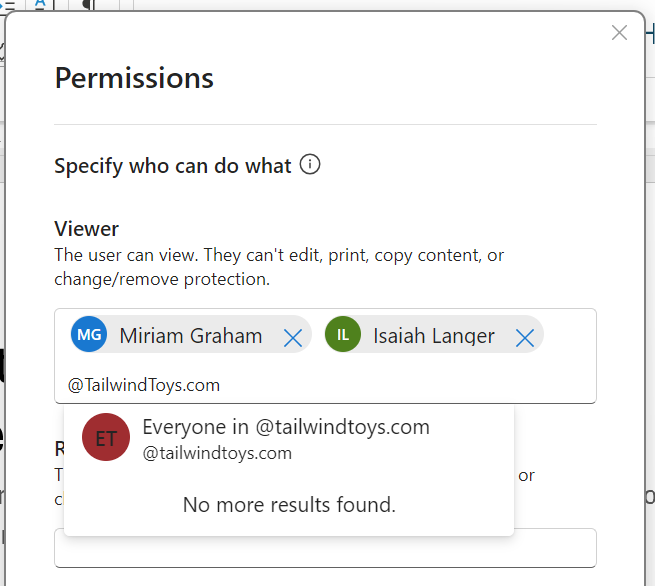Image resolution: width=655 pixels, height=586 pixels.
Task: Close the Permissions dialog
Action: [x=619, y=33]
